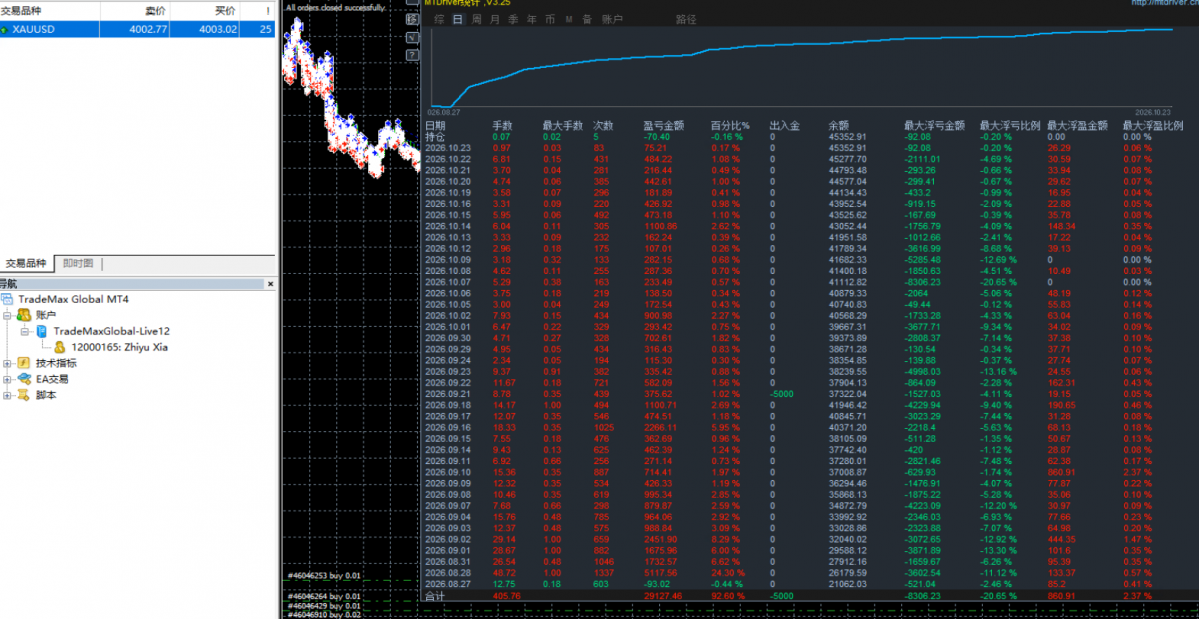This screenshot has height=619, width=1199.
Task: Click the 路径 path button
Action: click(x=686, y=19)
